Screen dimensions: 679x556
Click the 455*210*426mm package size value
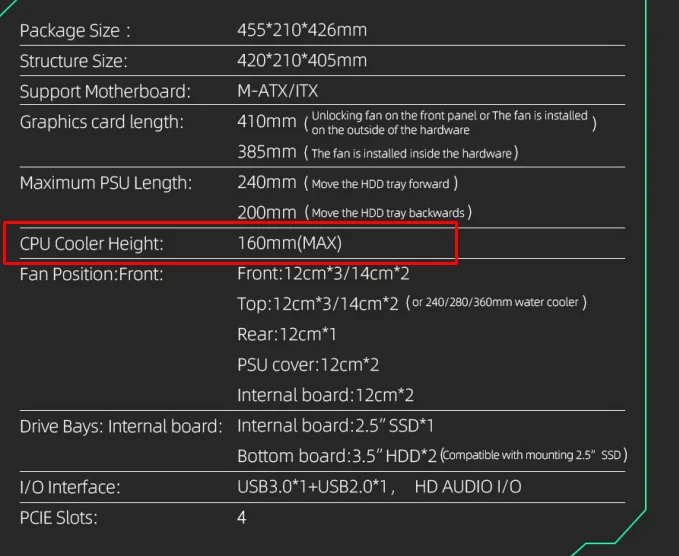click(302, 30)
